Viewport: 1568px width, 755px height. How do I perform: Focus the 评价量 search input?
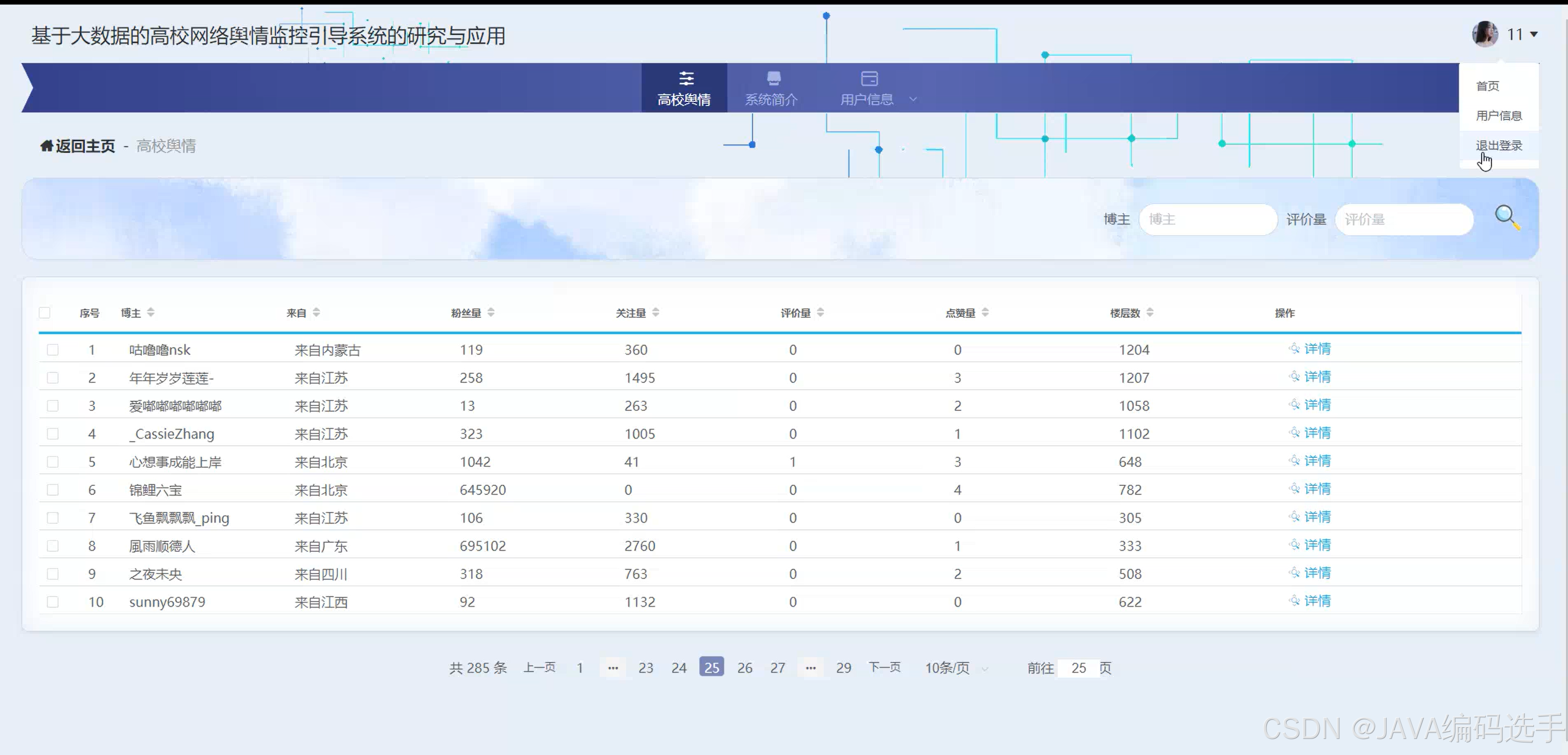(x=1404, y=219)
